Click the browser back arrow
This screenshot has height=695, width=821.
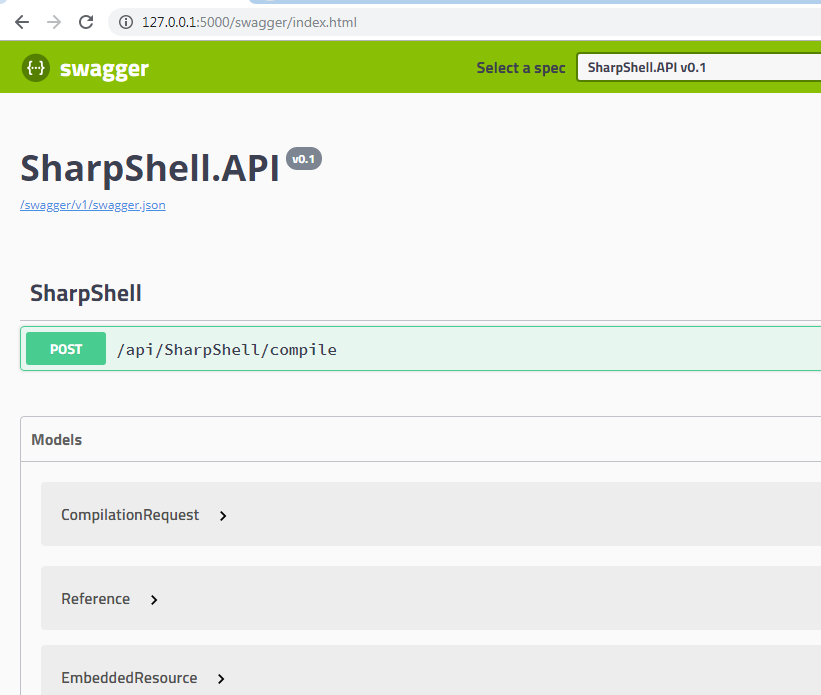pyautogui.click(x=22, y=22)
